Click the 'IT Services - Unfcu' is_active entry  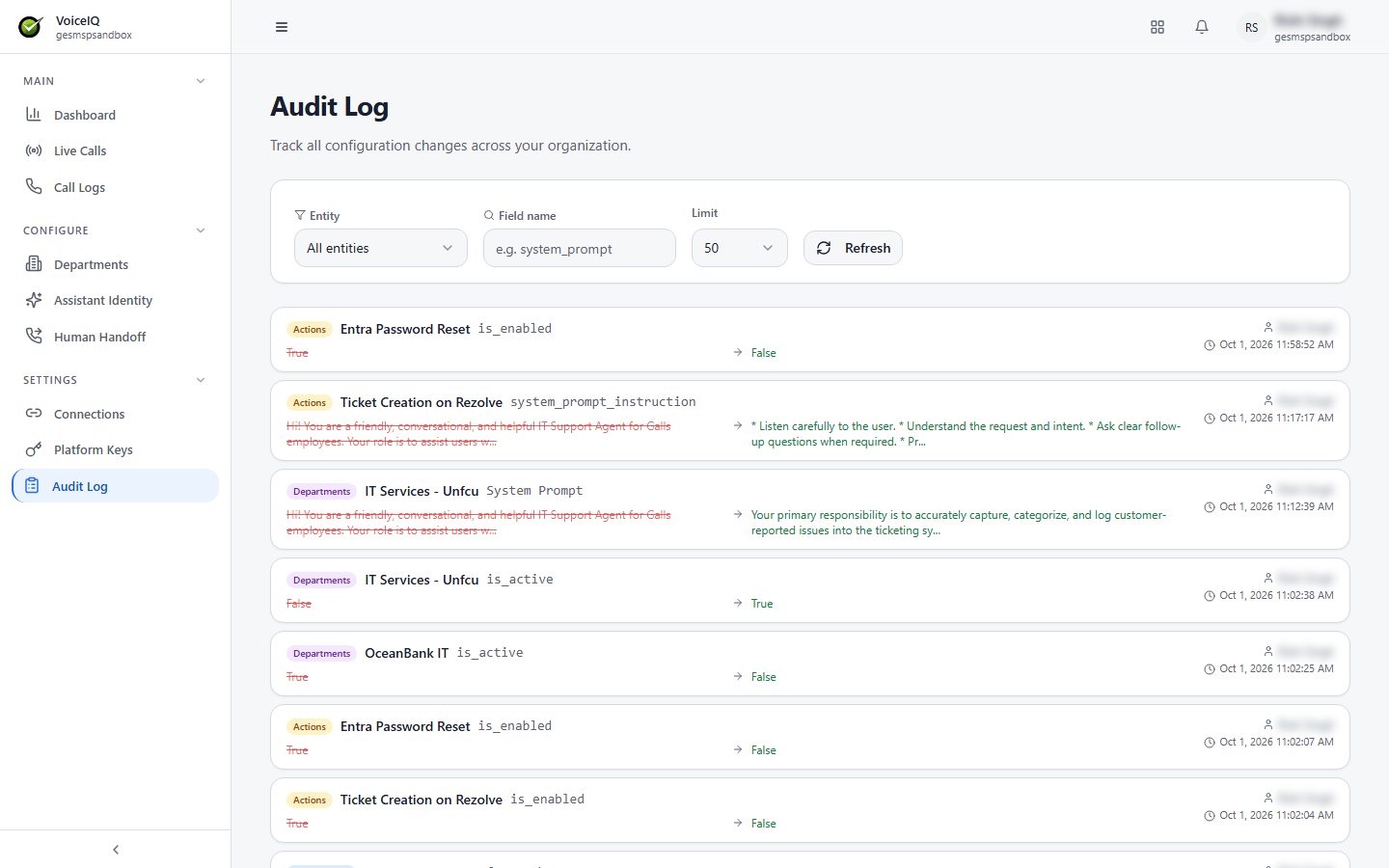(810, 590)
